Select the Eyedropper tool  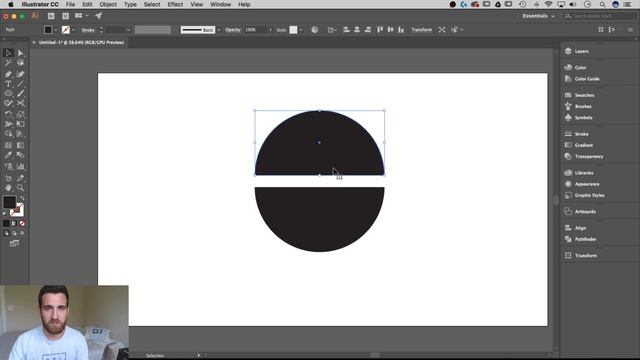pos(8,155)
